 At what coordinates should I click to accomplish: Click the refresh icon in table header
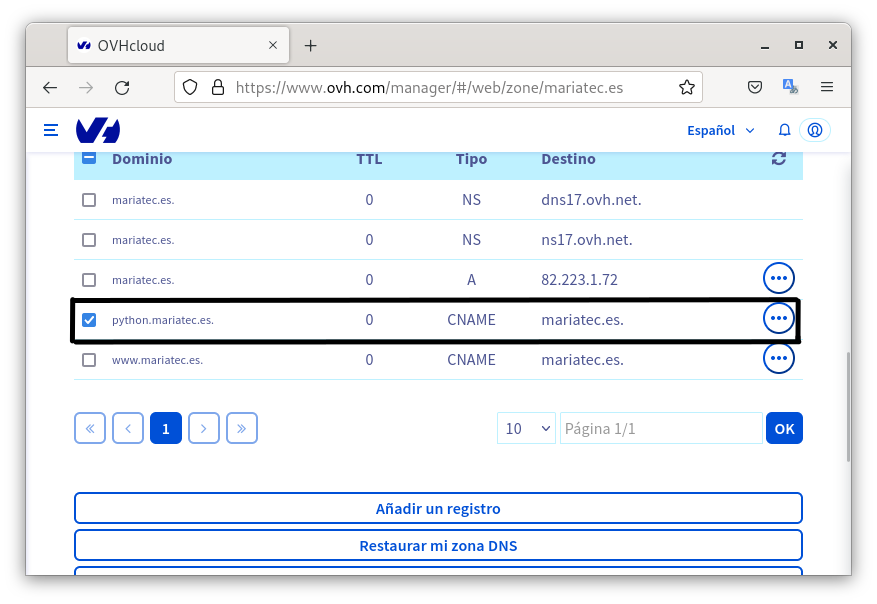779,159
